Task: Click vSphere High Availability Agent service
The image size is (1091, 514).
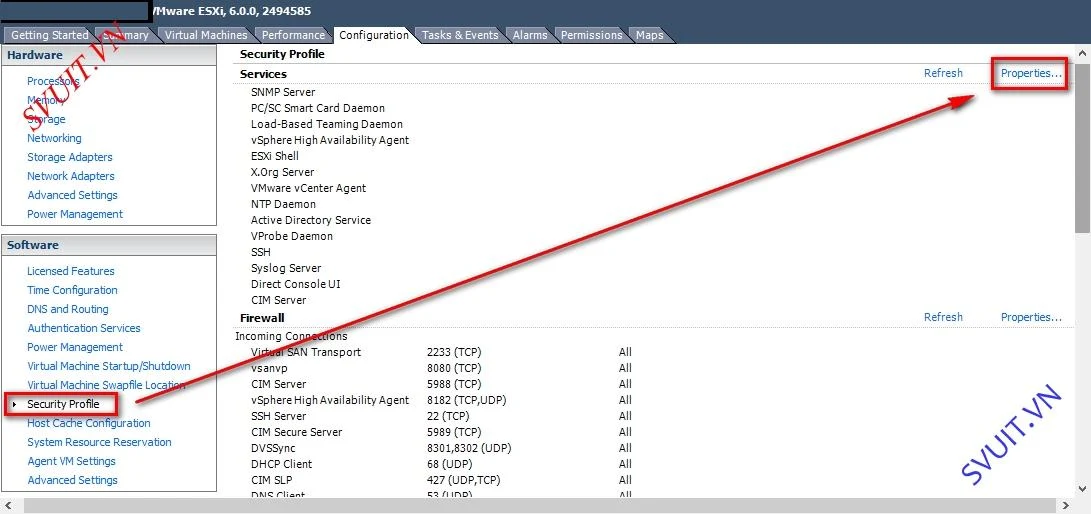Action: click(x=330, y=140)
